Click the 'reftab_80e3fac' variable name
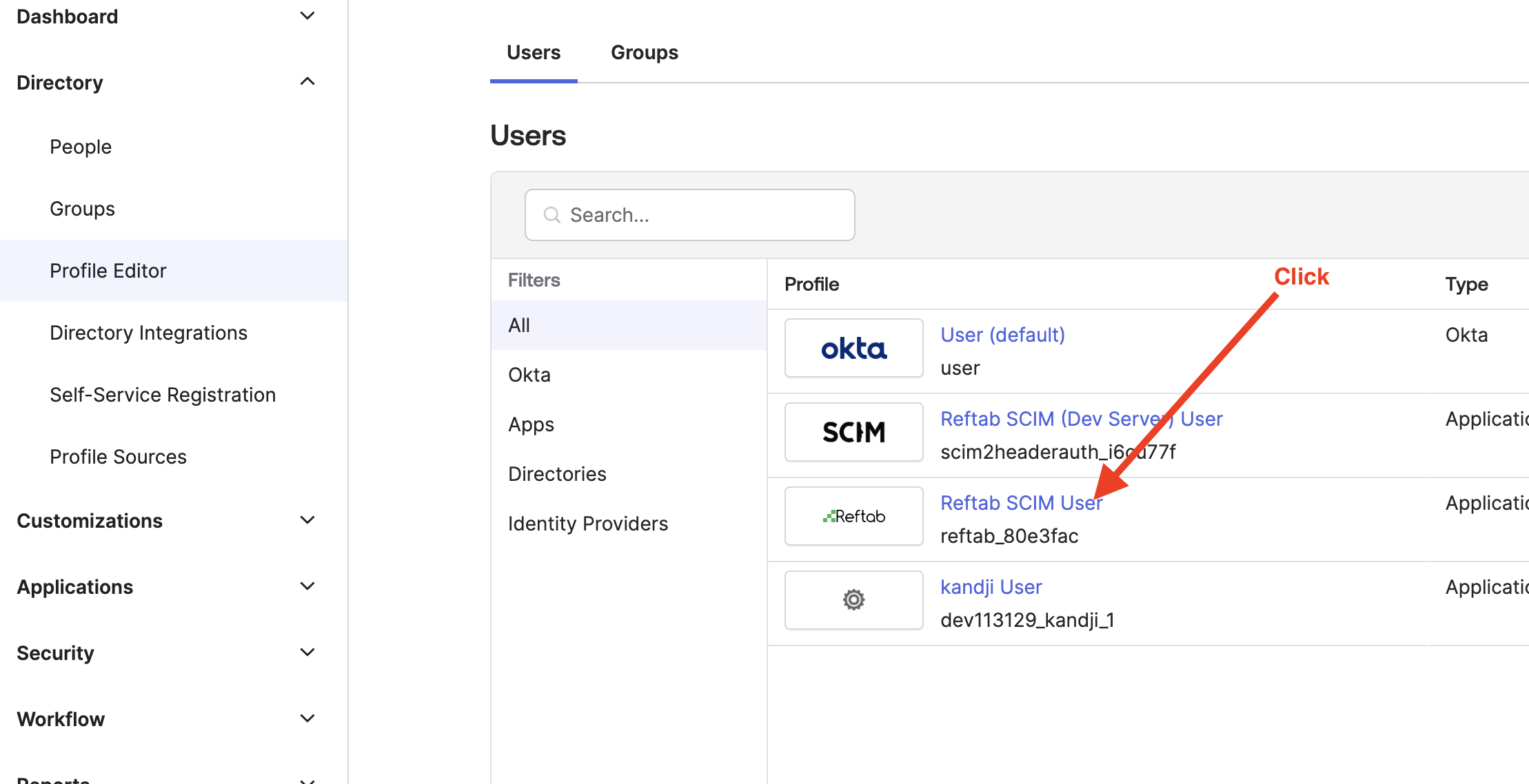This screenshot has width=1529, height=784. click(x=1009, y=536)
